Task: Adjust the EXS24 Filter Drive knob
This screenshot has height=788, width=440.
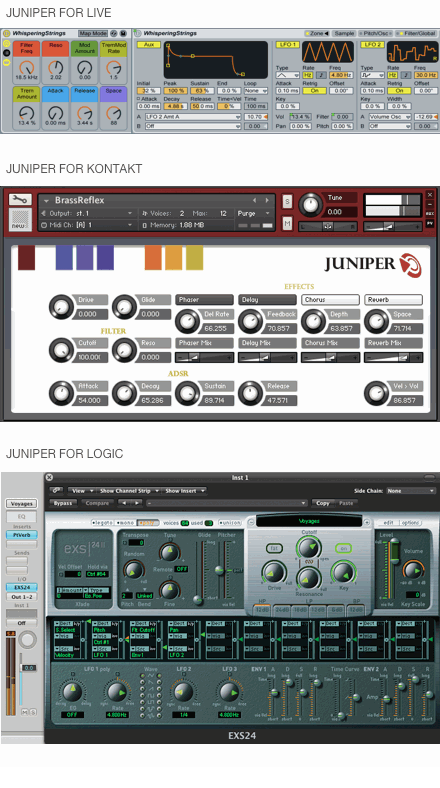Action: pos(274,572)
